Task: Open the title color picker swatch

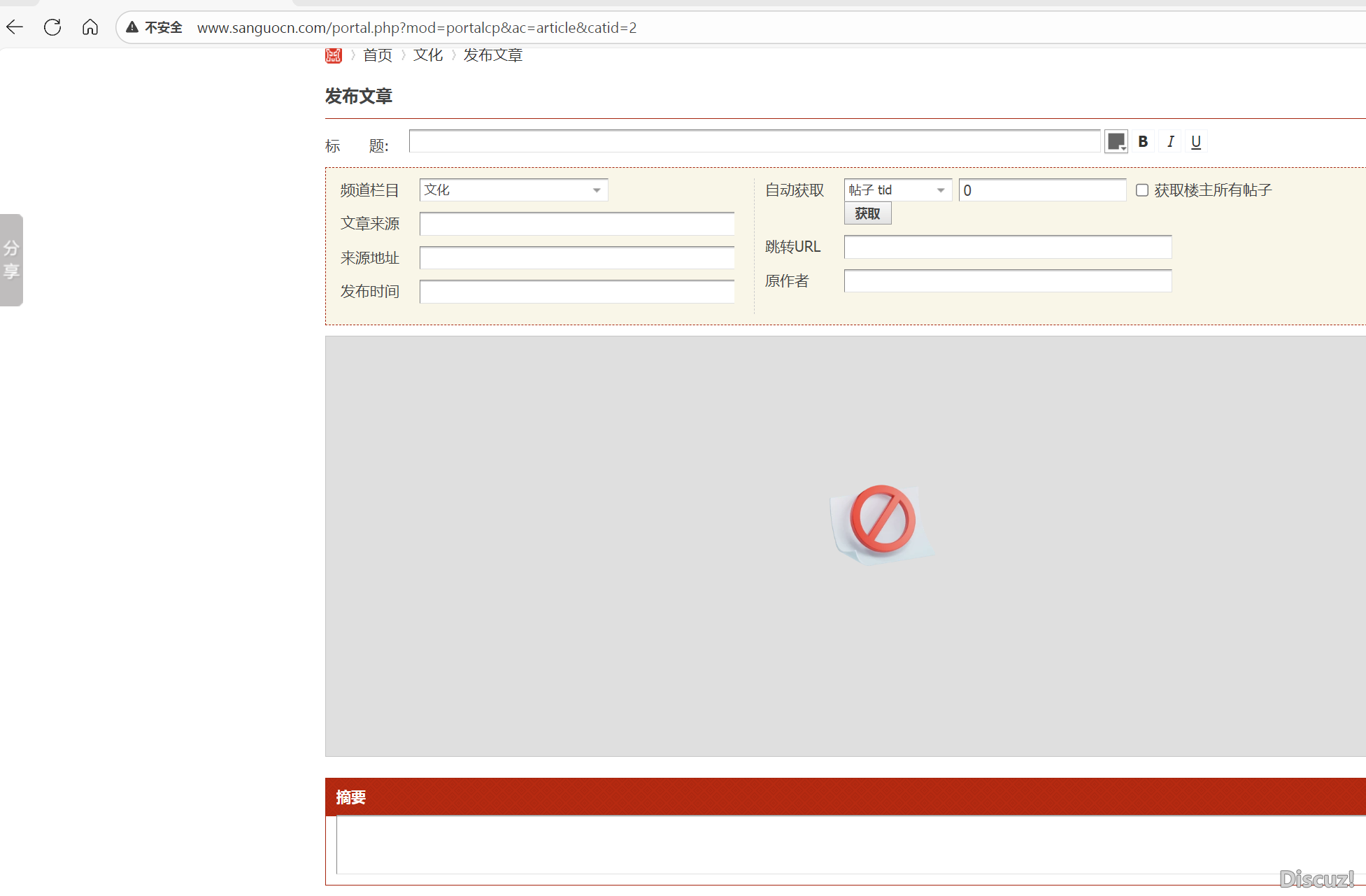Action: click(x=1116, y=142)
